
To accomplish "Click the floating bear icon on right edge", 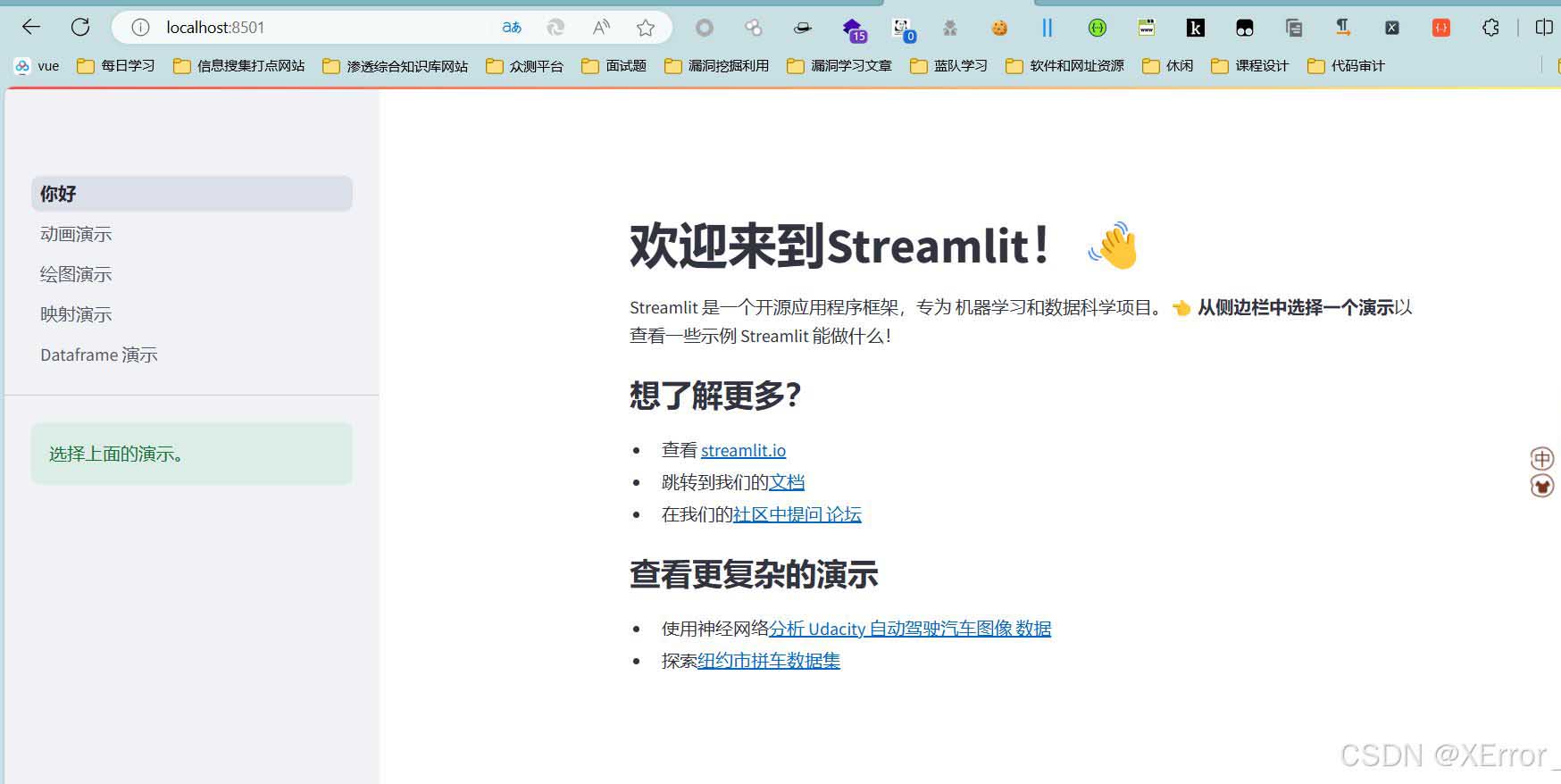I will point(1542,486).
